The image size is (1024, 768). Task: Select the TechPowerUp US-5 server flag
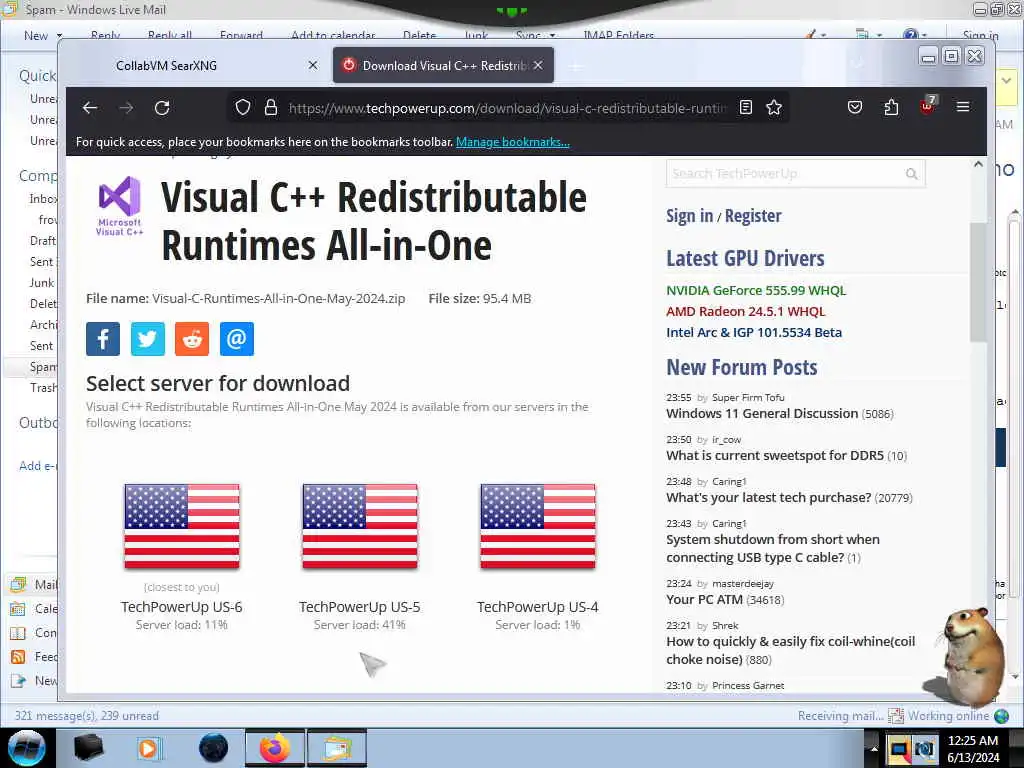(x=360, y=526)
